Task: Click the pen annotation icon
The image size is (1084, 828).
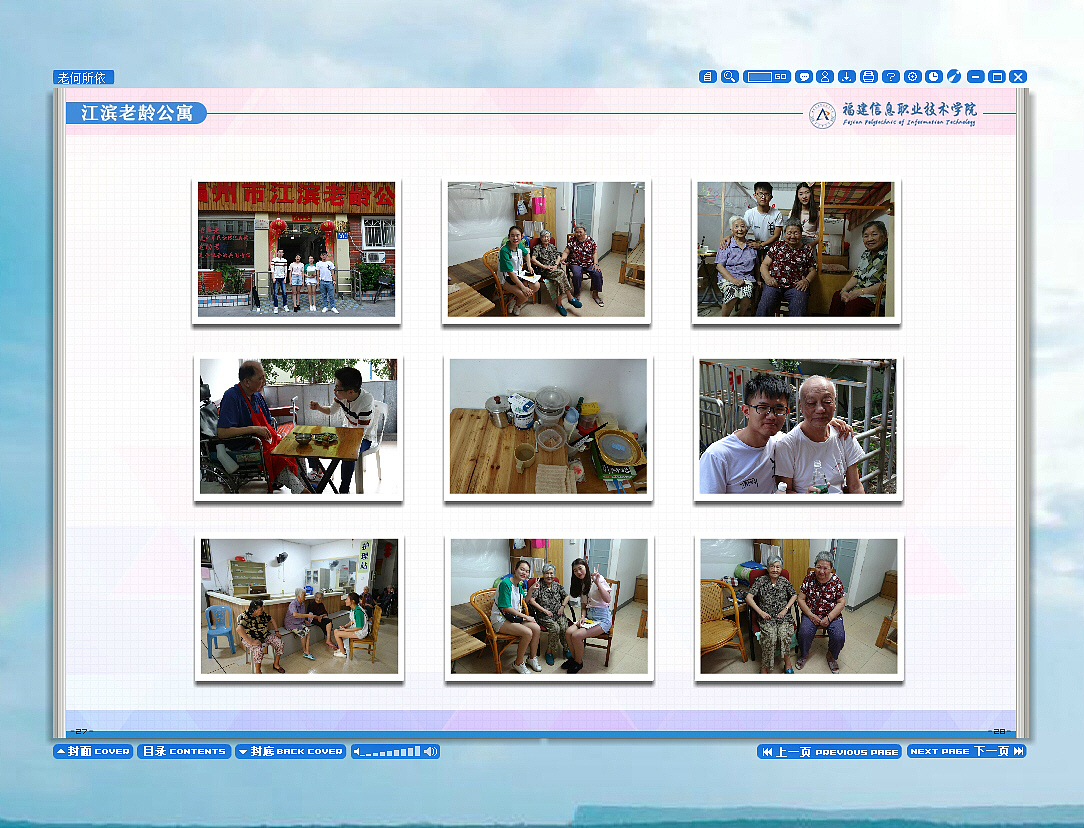Action: [x=954, y=77]
